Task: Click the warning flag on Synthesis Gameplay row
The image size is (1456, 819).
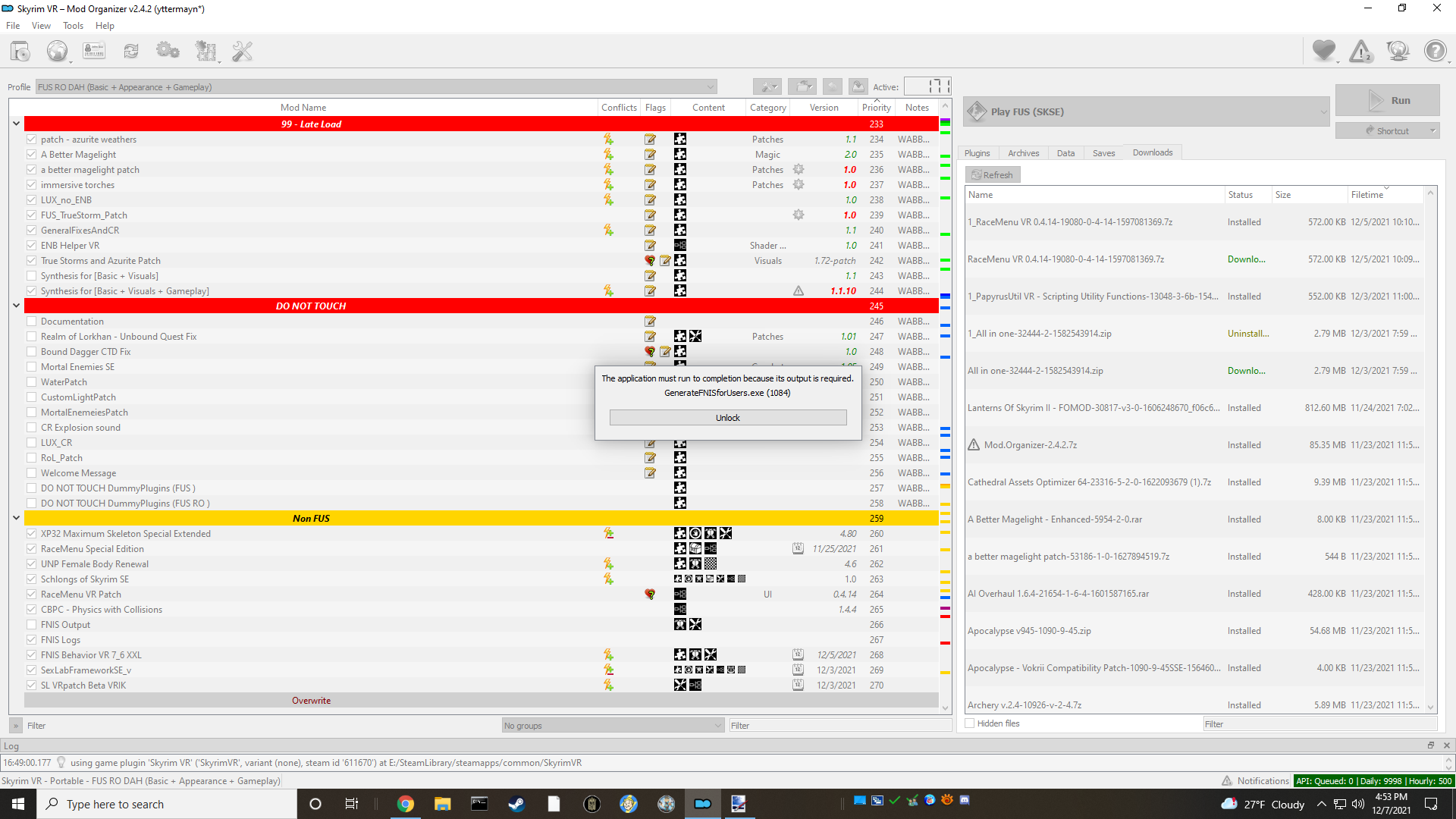Action: tap(799, 291)
